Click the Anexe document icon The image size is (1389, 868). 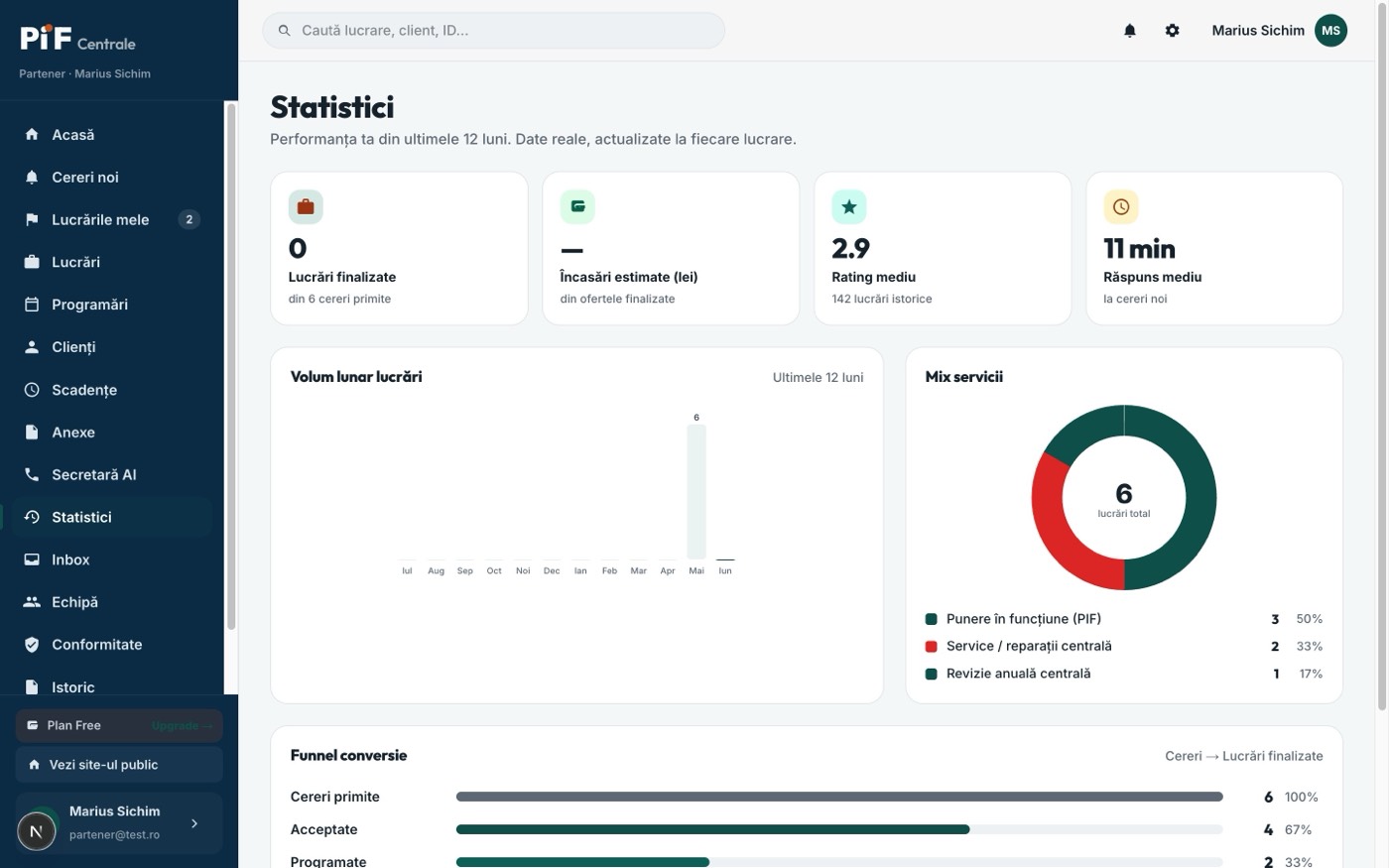tap(32, 433)
